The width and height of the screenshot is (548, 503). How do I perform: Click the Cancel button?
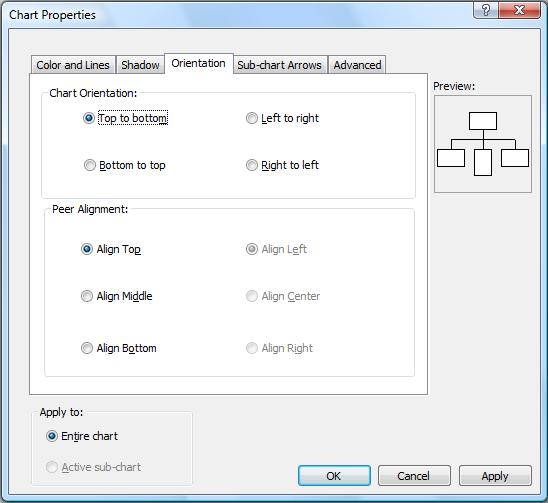[x=414, y=476]
